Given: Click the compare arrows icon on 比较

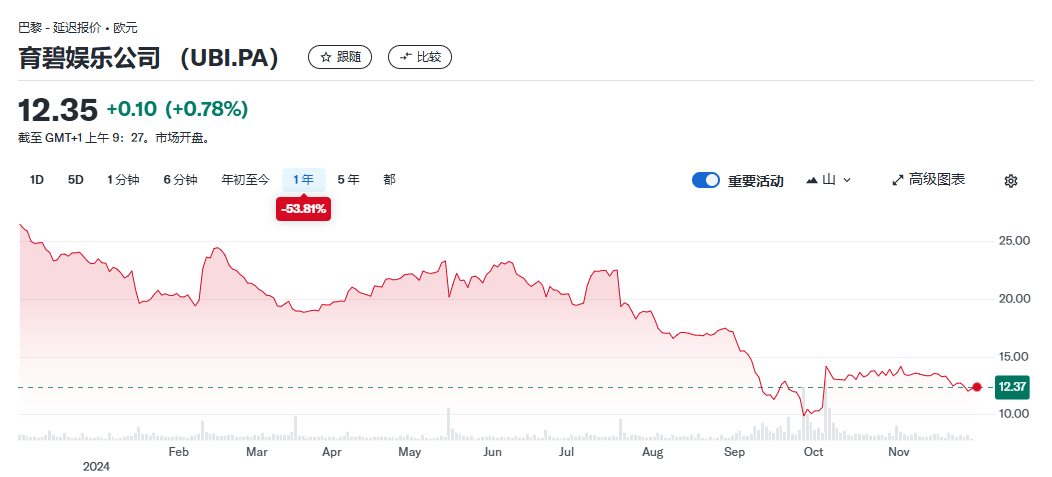Looking at the screenshot, I should pos(405,58).
